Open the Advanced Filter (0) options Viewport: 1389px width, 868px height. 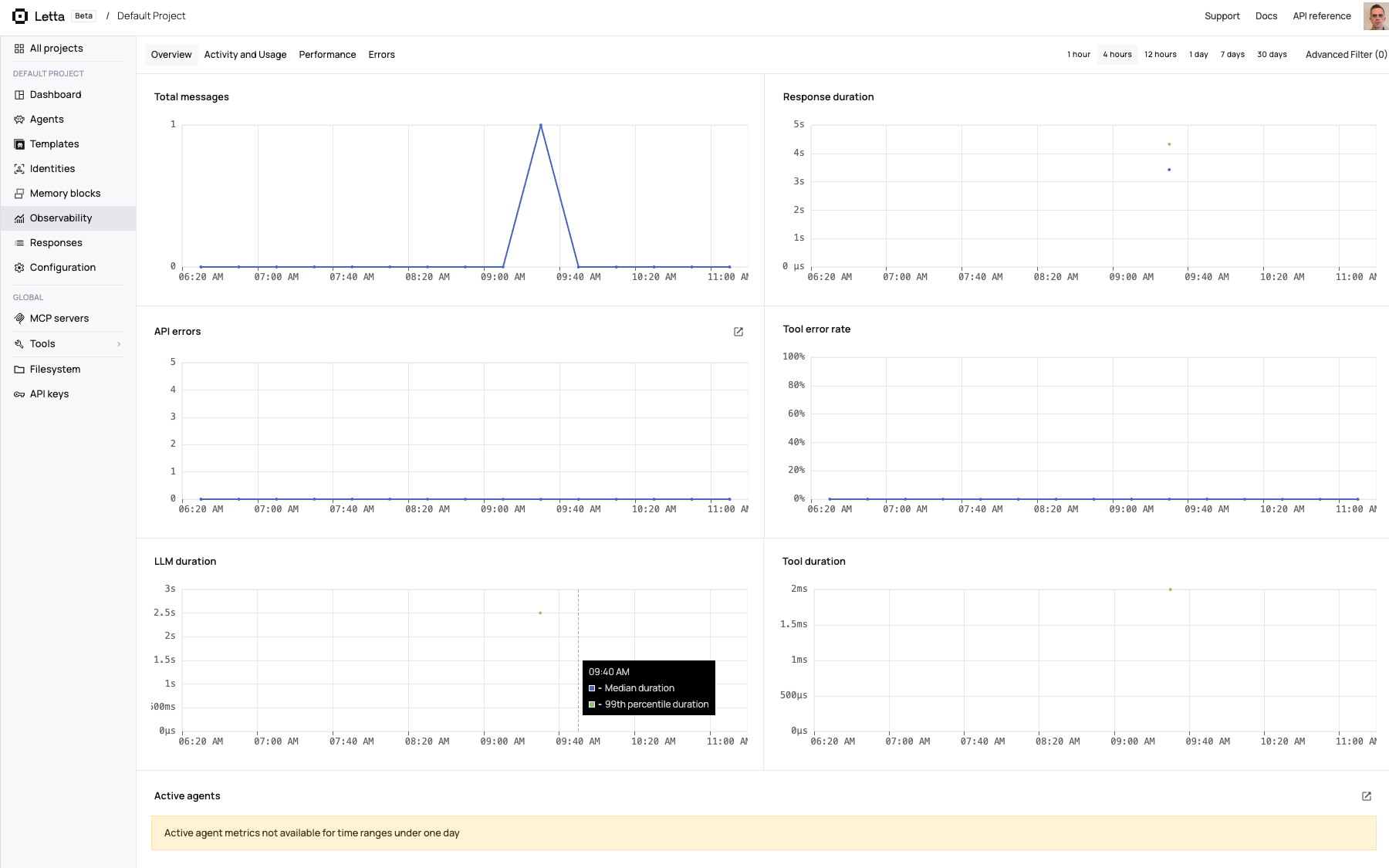click(x=1346, y=55)
